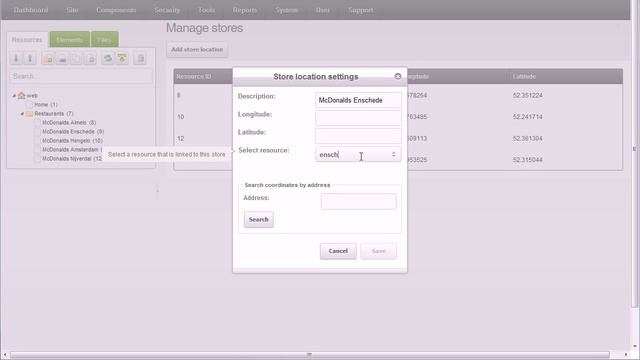The height and width of the screenshot is (360, 640).
Task: Click the Latitude column header
Action: (x=524, y=76)
